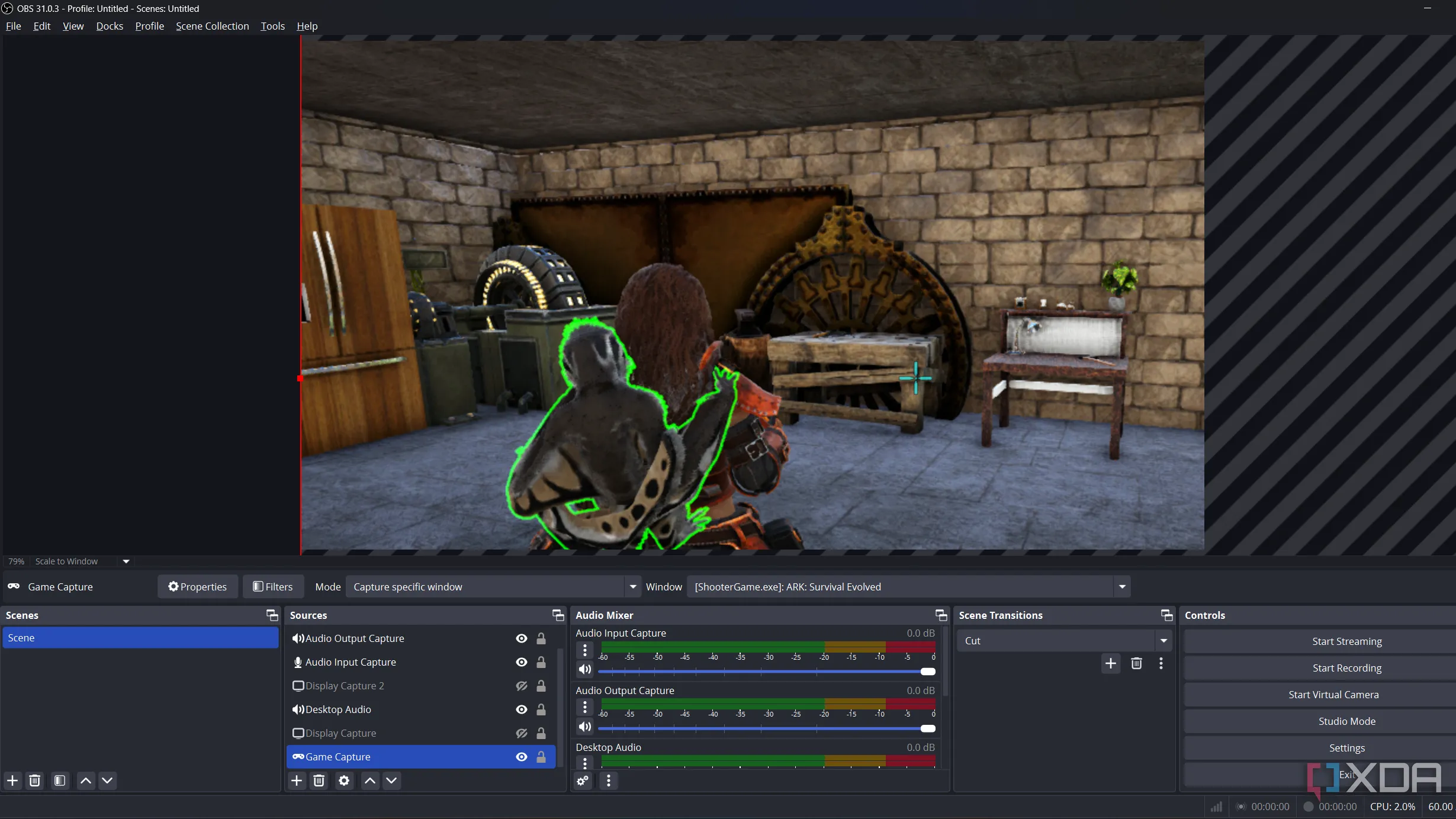The height and width of the screenshot is (819, 1456).
Task: Open Filters for Game Capture
Action: pyautogui.click(x=273, y=587)
